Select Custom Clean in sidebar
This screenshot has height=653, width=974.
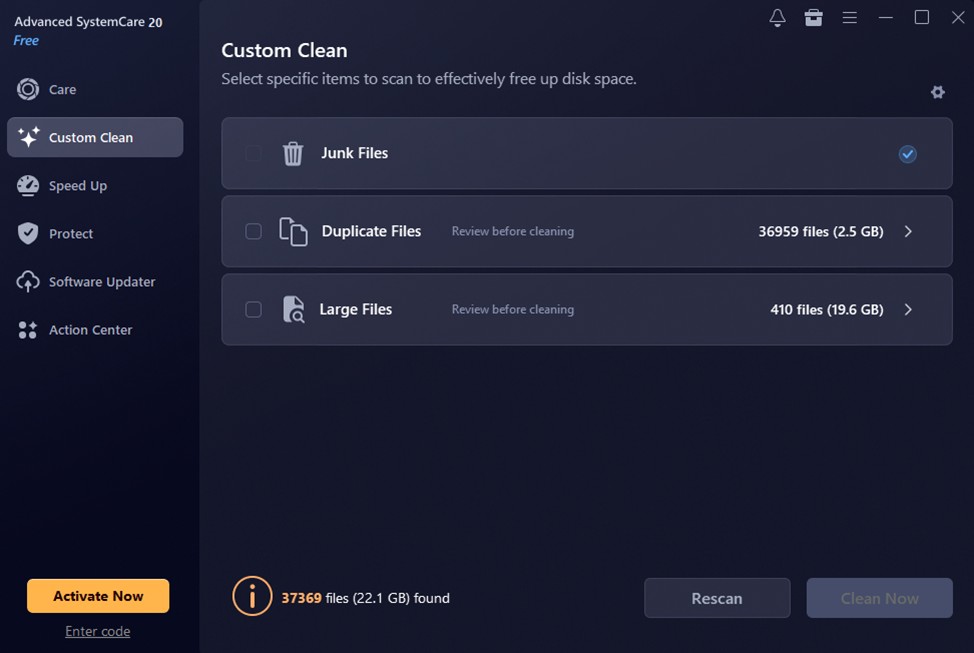[x=95, y=137]
